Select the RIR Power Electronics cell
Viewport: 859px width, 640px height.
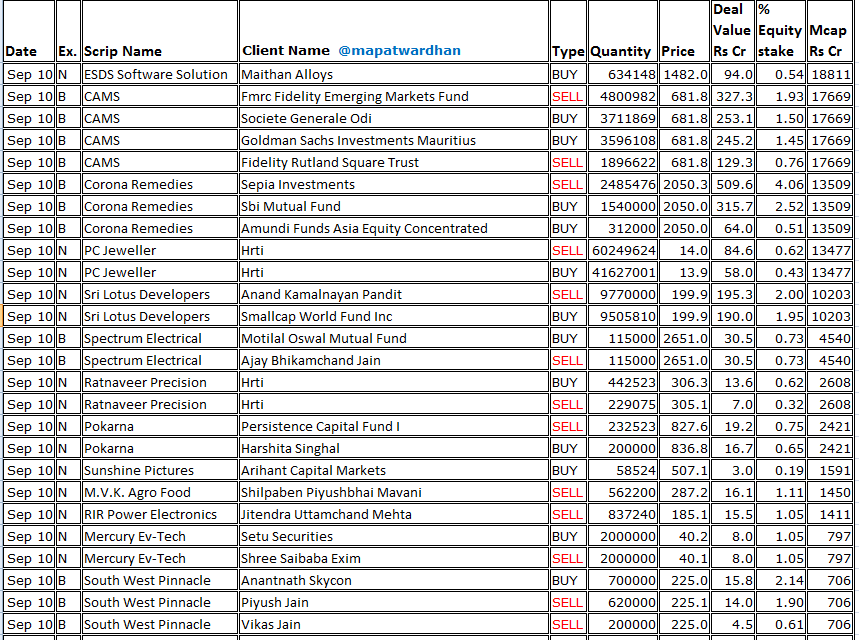159,514
